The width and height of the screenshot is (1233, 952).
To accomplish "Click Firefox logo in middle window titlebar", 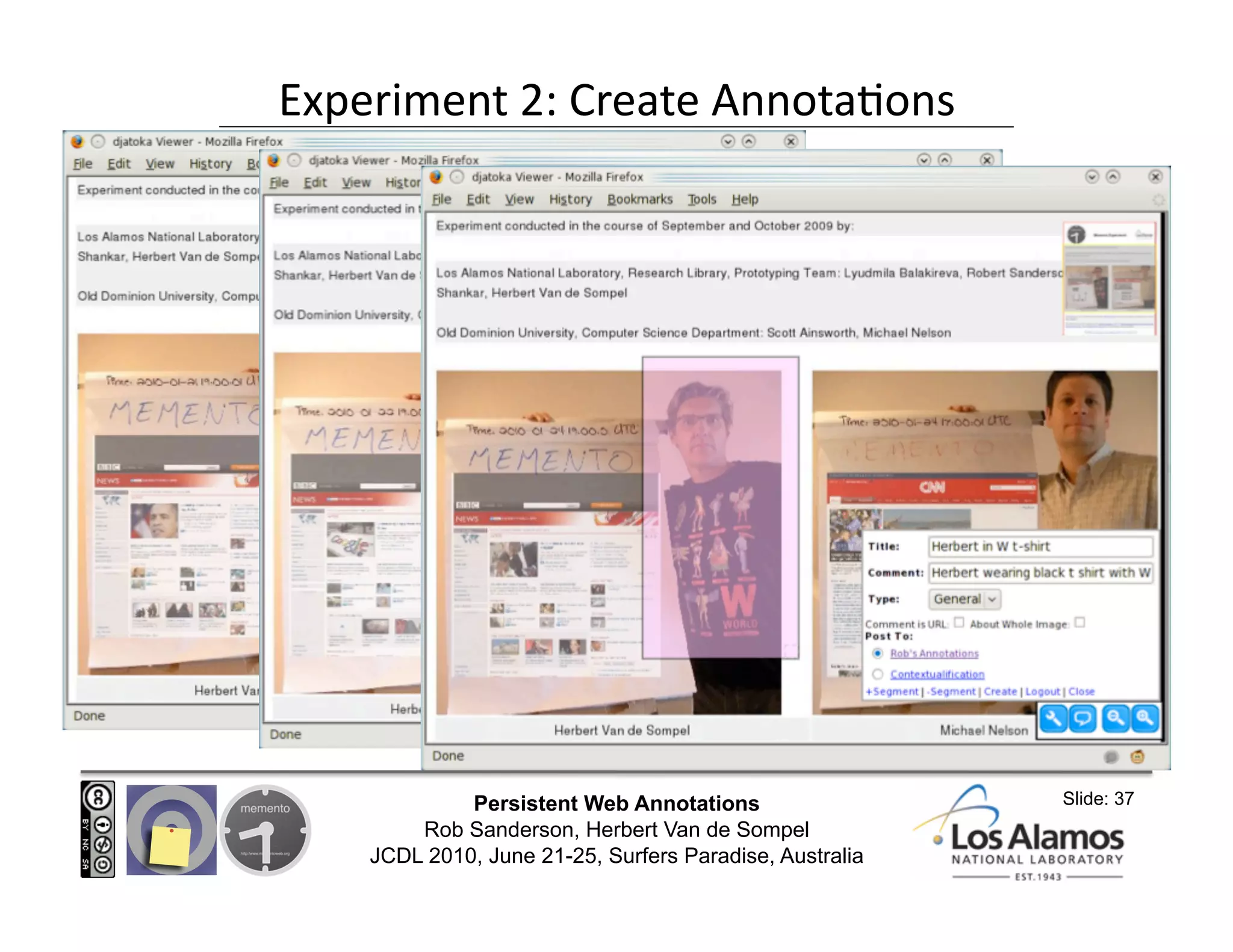I will [x=274, y=160].
